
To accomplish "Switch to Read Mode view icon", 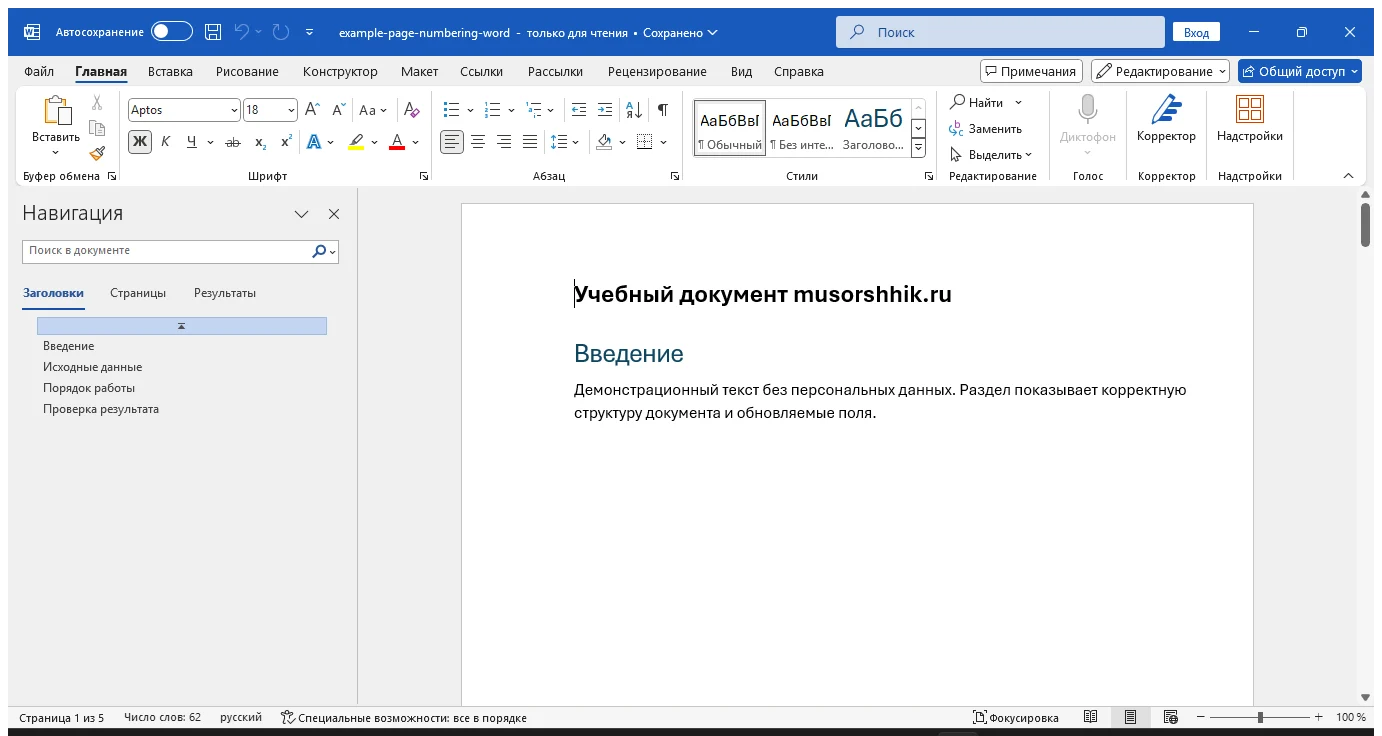I will click(x=1091, y=717).
